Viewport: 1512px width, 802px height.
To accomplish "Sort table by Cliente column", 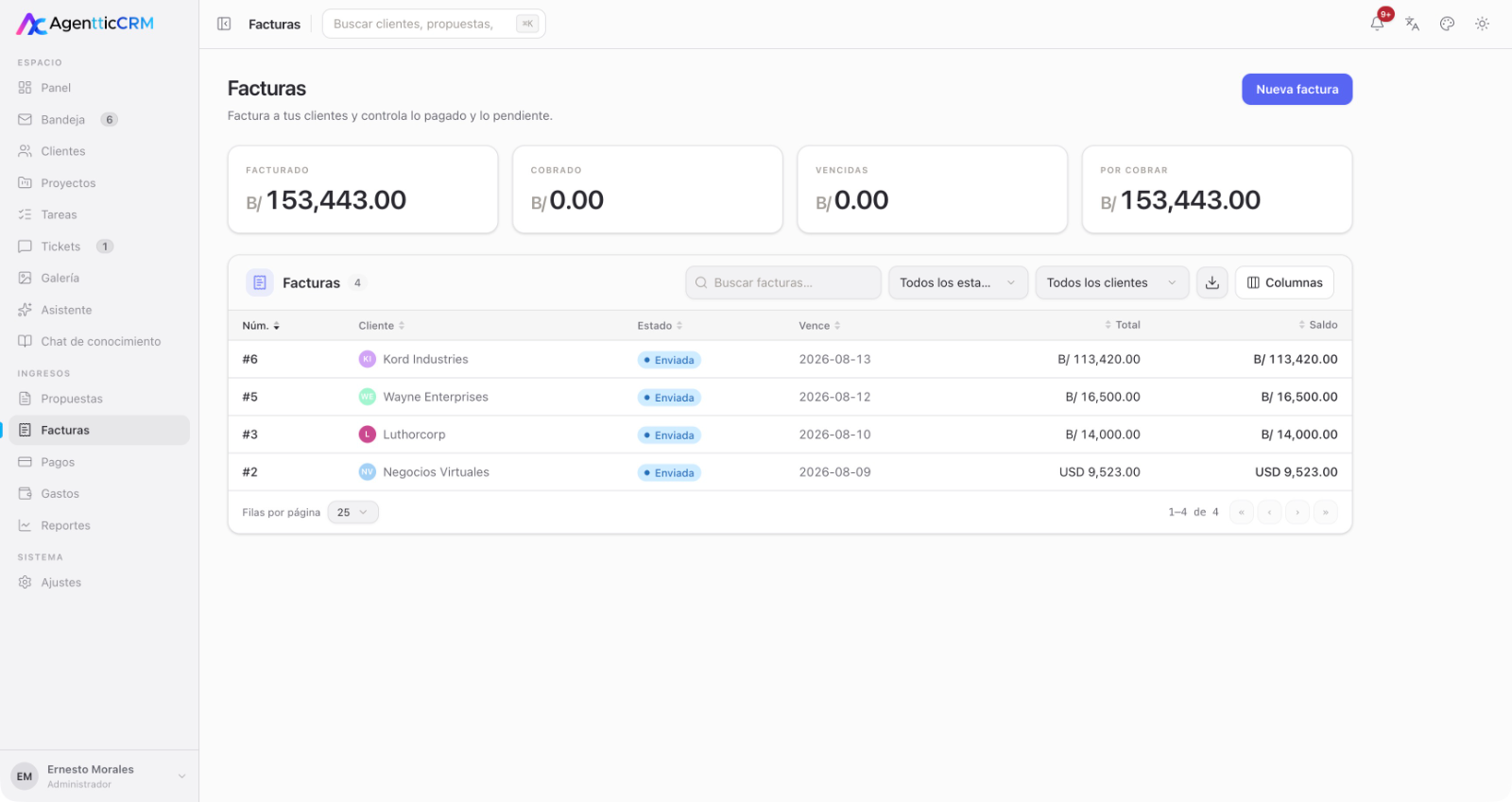I will coord(382,326).
